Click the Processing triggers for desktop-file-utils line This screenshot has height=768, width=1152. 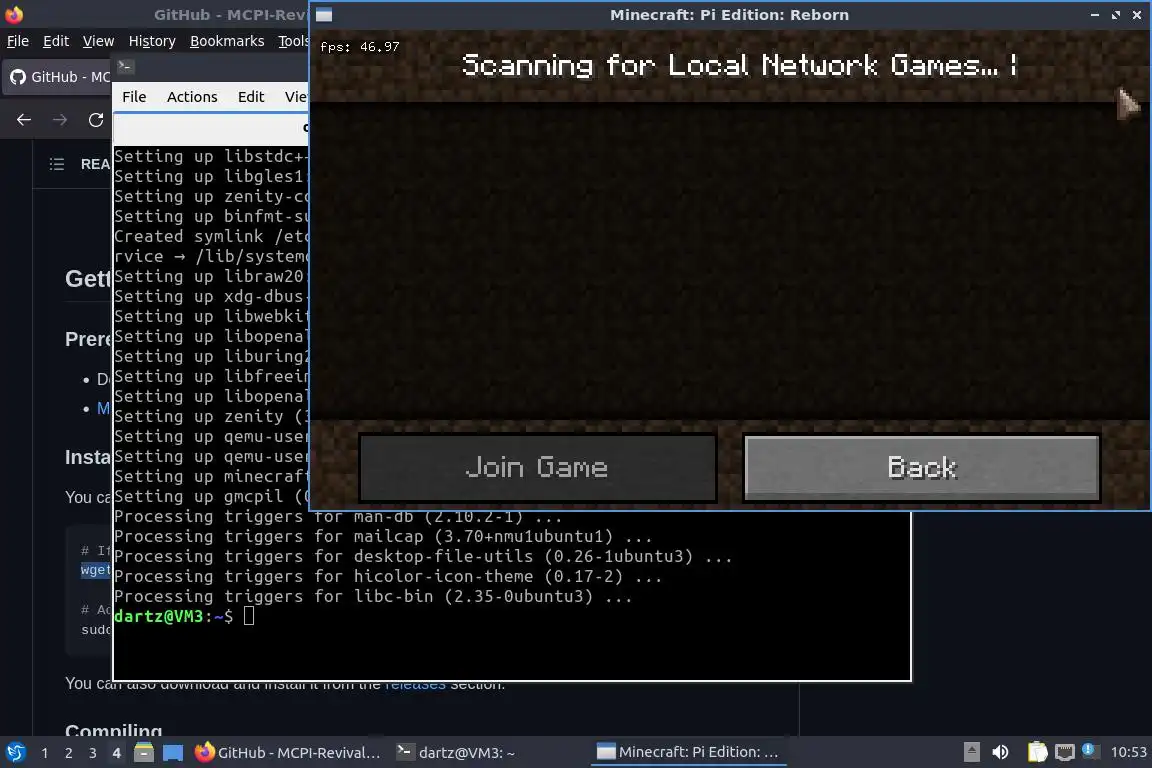[422, 556]
